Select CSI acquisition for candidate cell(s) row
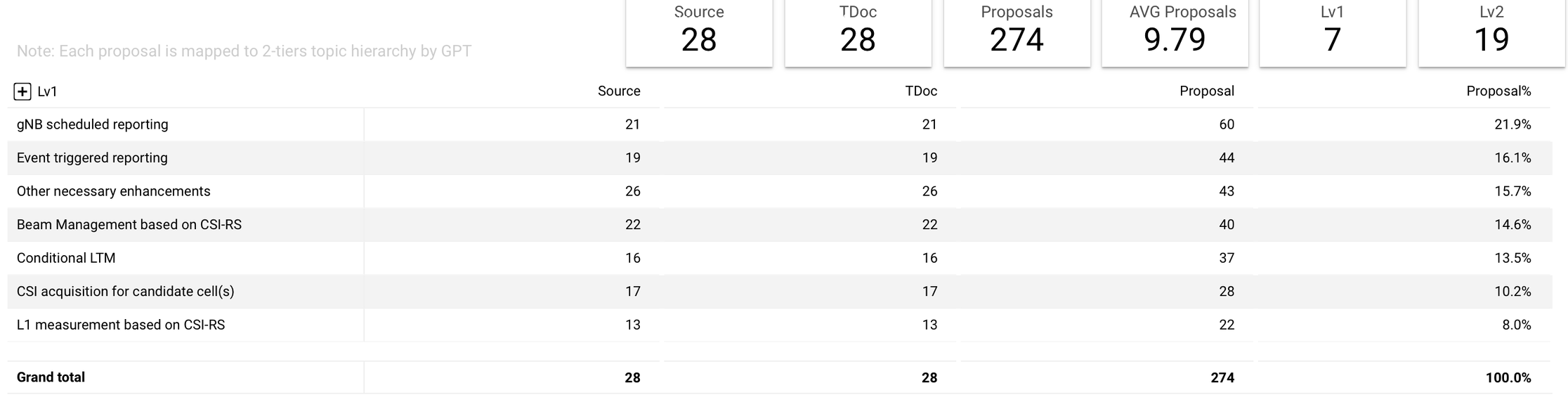The height and width of the screenshot is (402, 1568). (779, 292)
